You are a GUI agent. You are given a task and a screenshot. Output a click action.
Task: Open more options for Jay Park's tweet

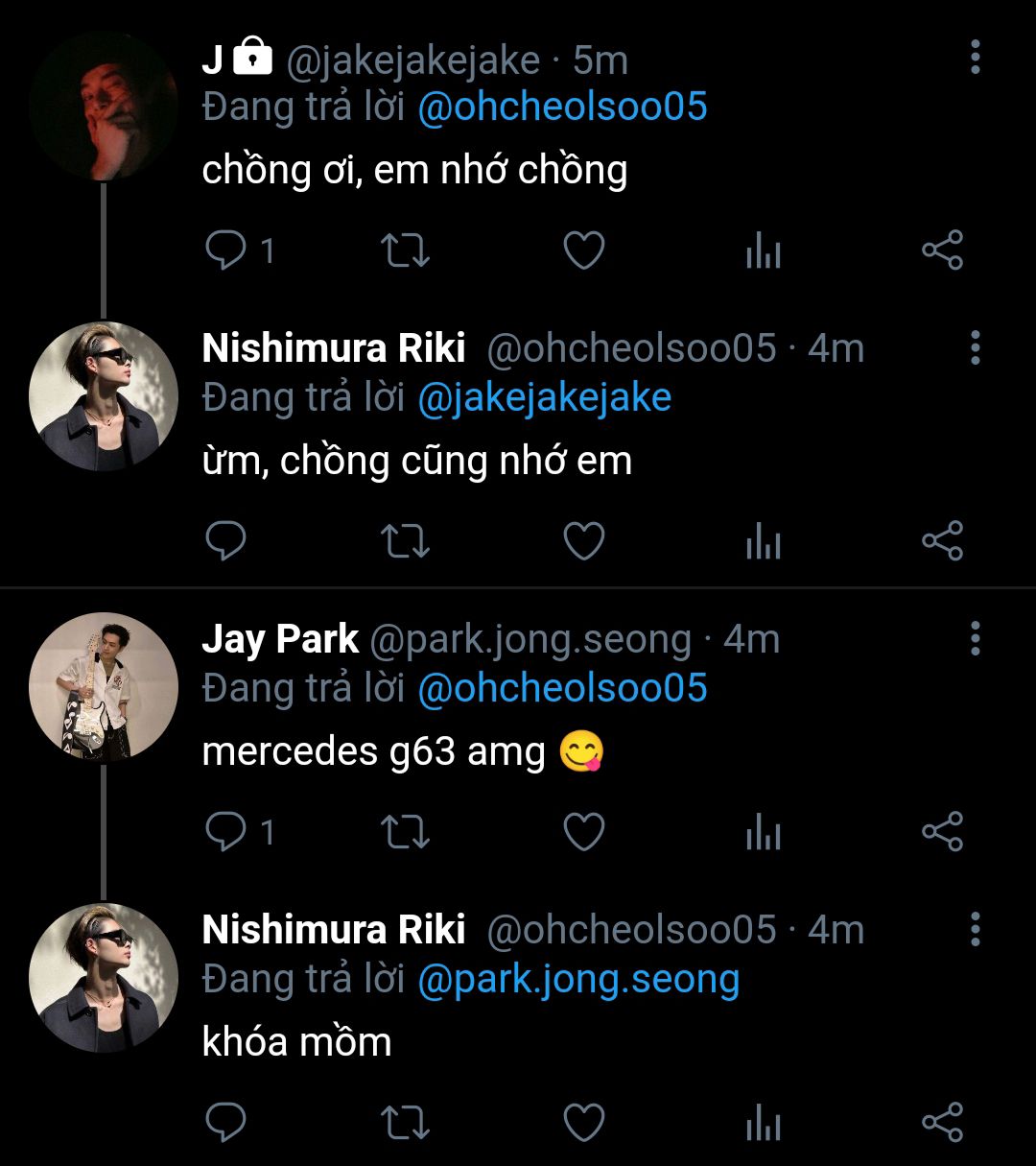coord(975,639)
